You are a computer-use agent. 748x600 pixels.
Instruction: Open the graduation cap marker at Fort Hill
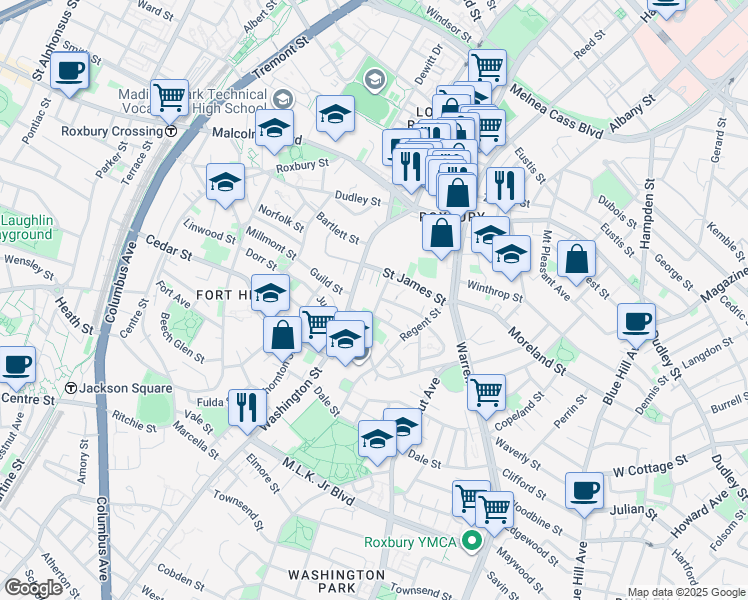tap(270, 293)
